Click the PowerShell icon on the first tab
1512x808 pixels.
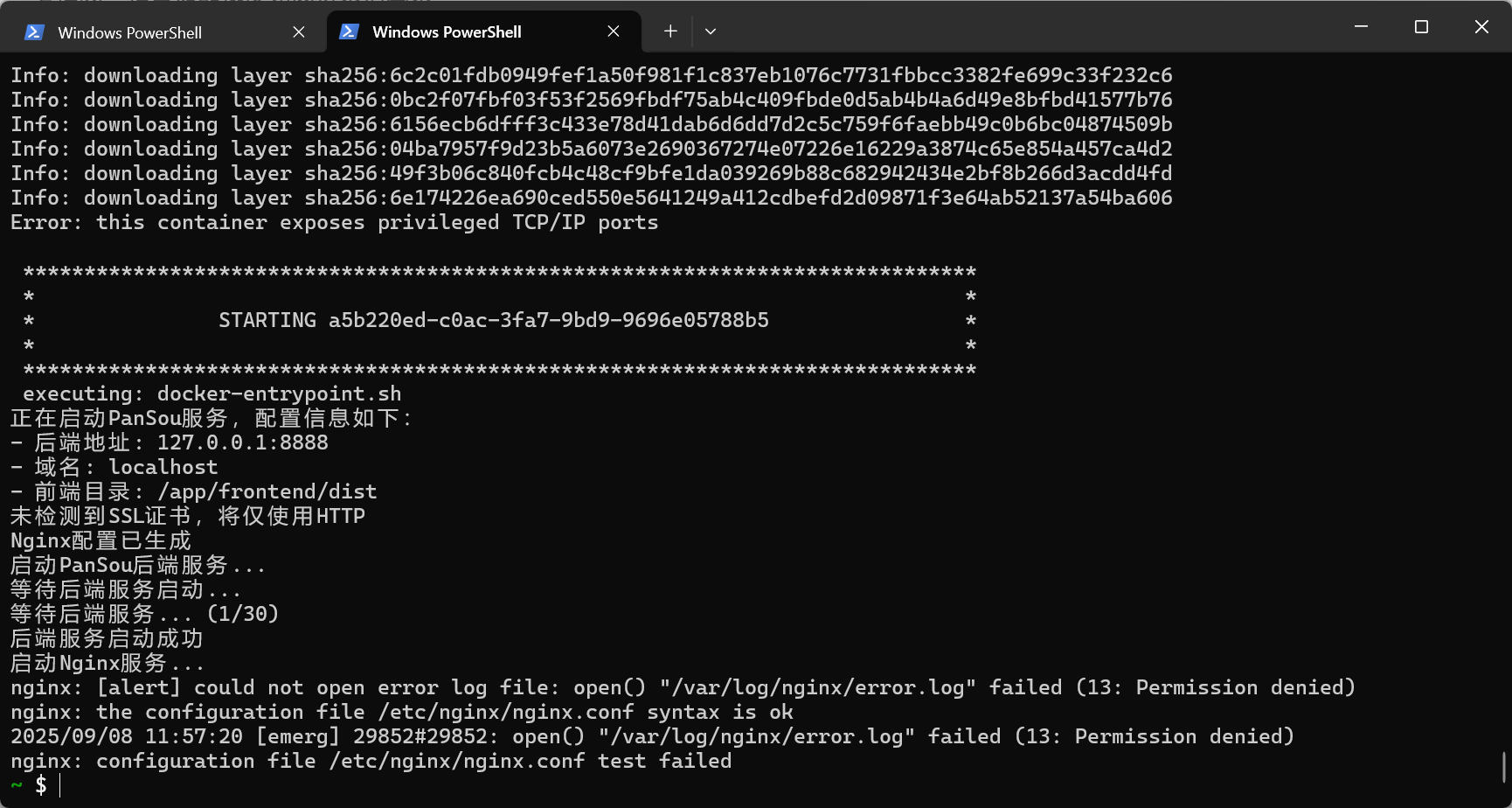tap(33, 31)
